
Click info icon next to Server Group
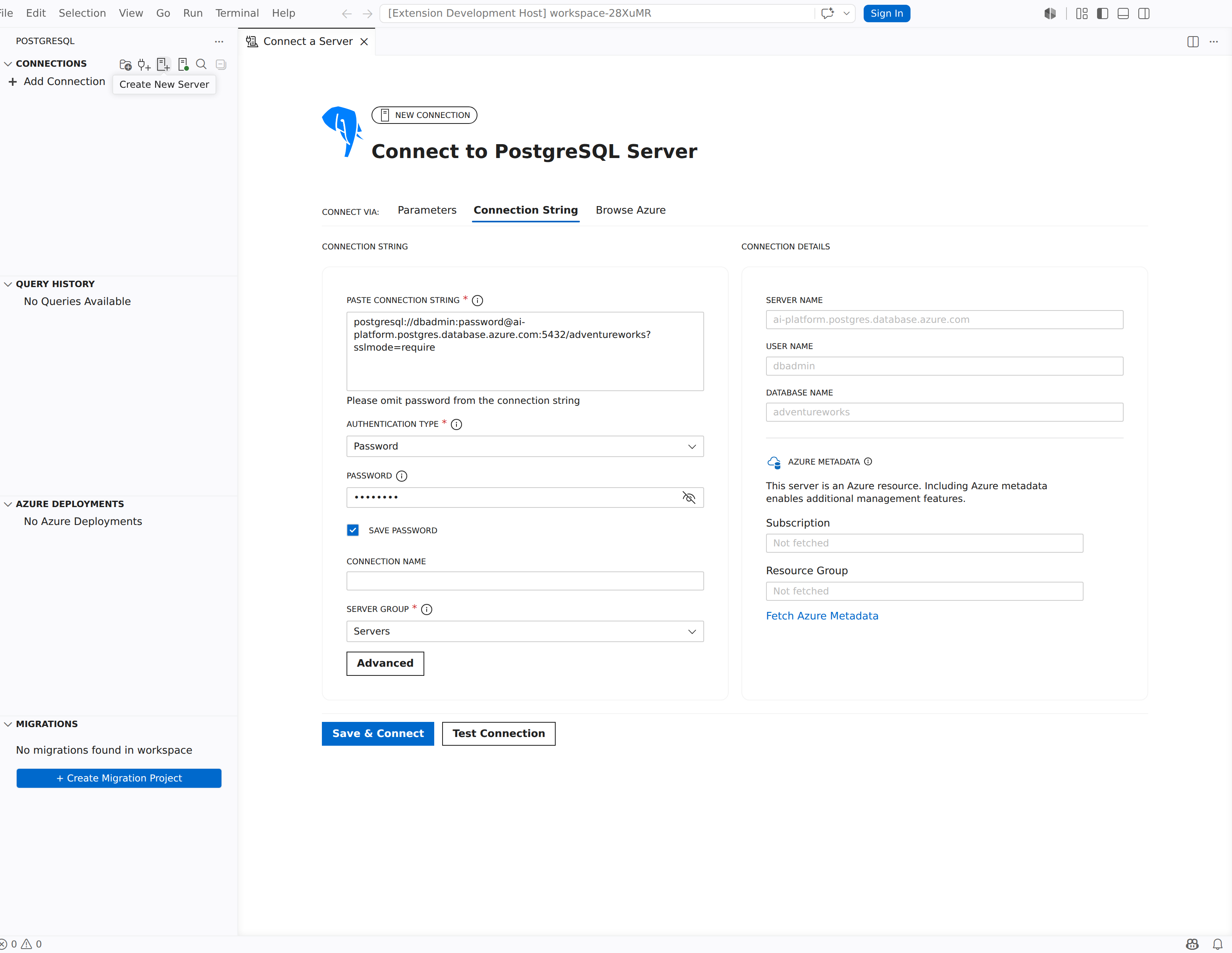[427, 610]
